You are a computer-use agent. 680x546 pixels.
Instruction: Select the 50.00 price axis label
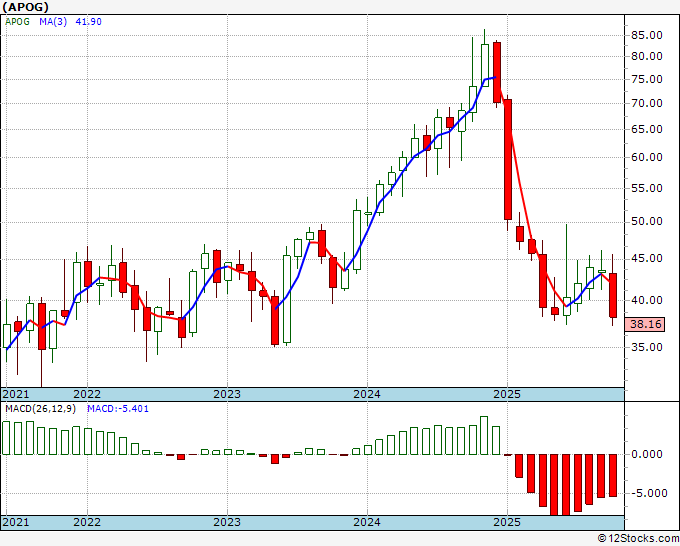[x=647, y=222]
